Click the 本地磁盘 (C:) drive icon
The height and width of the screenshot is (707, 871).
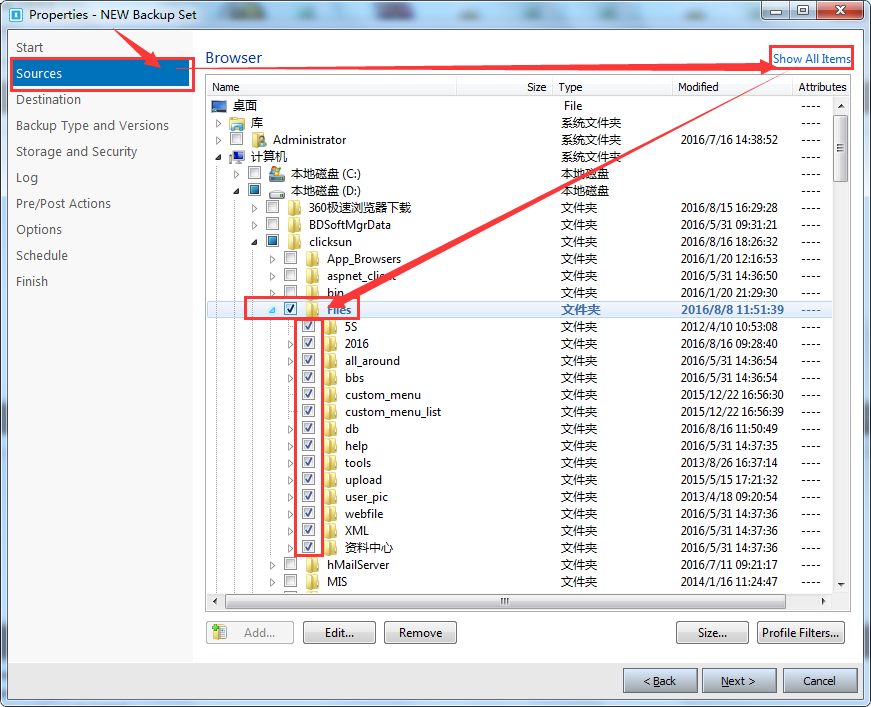click(x=277, y=174)
